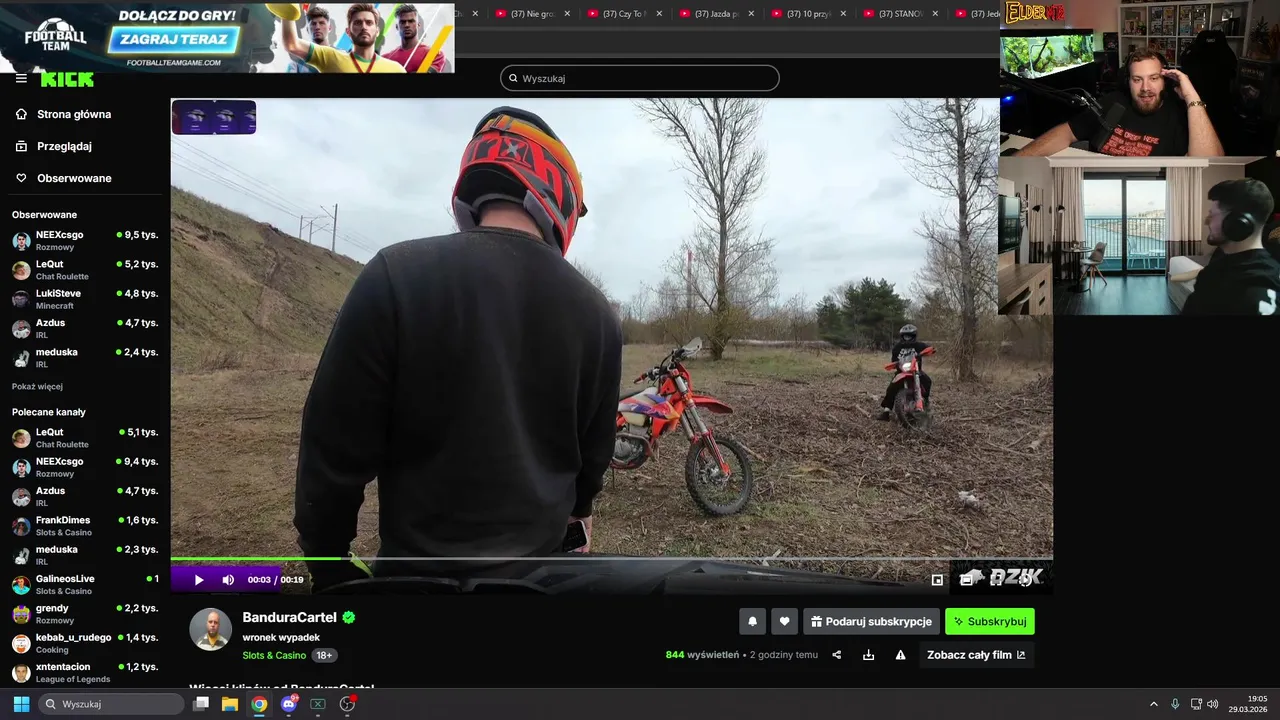
Task: Toggle the notification bell for BanduraCartel
Action: point(753,621)
